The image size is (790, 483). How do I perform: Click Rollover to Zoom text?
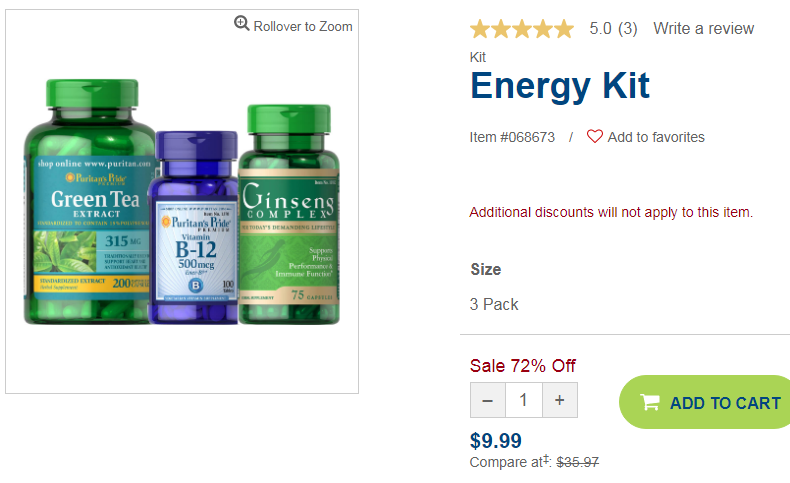[303, 26]
